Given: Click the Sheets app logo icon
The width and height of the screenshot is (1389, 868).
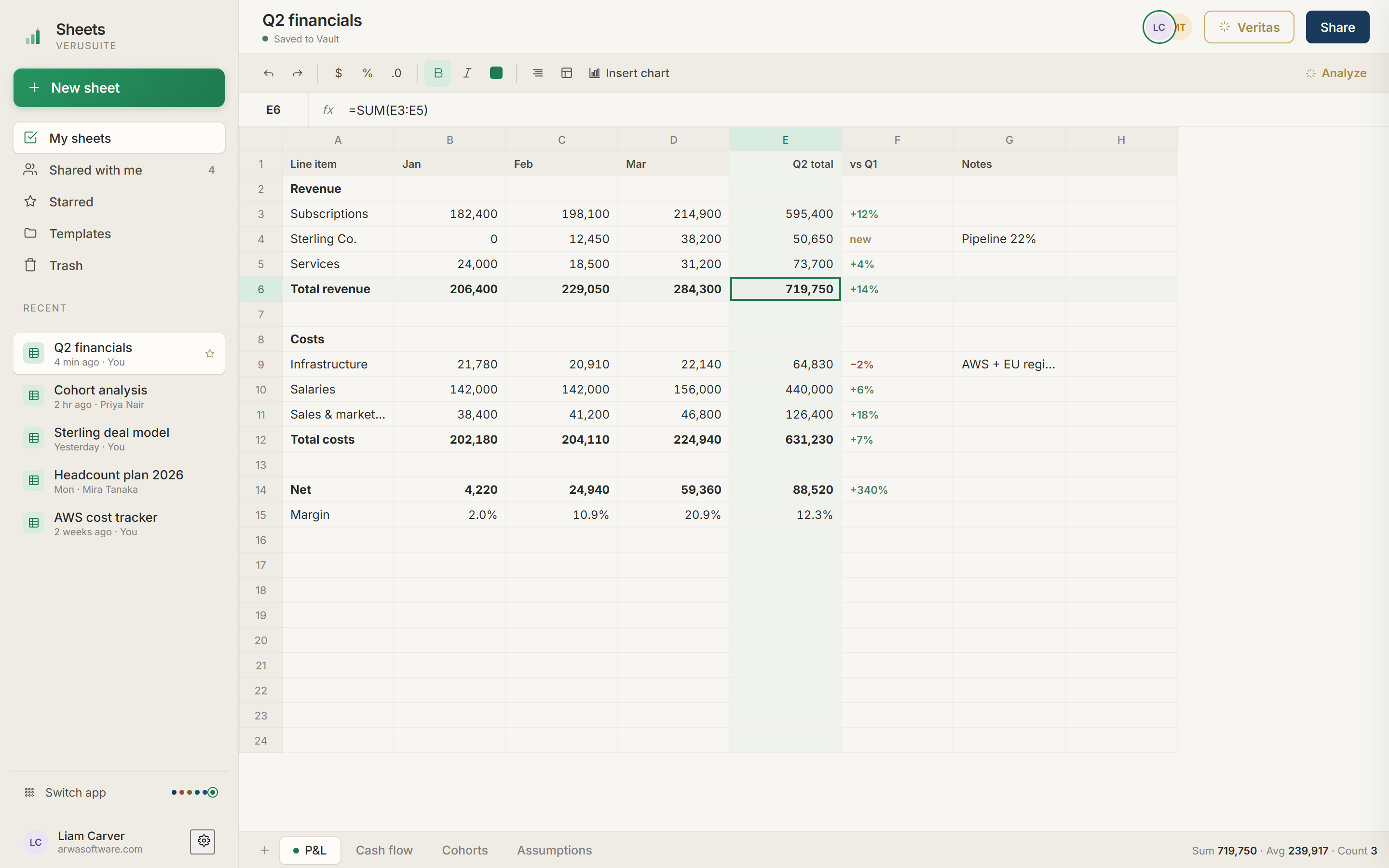Looking at the screenshot, I should pyautogui.click(x=33, y=36).
